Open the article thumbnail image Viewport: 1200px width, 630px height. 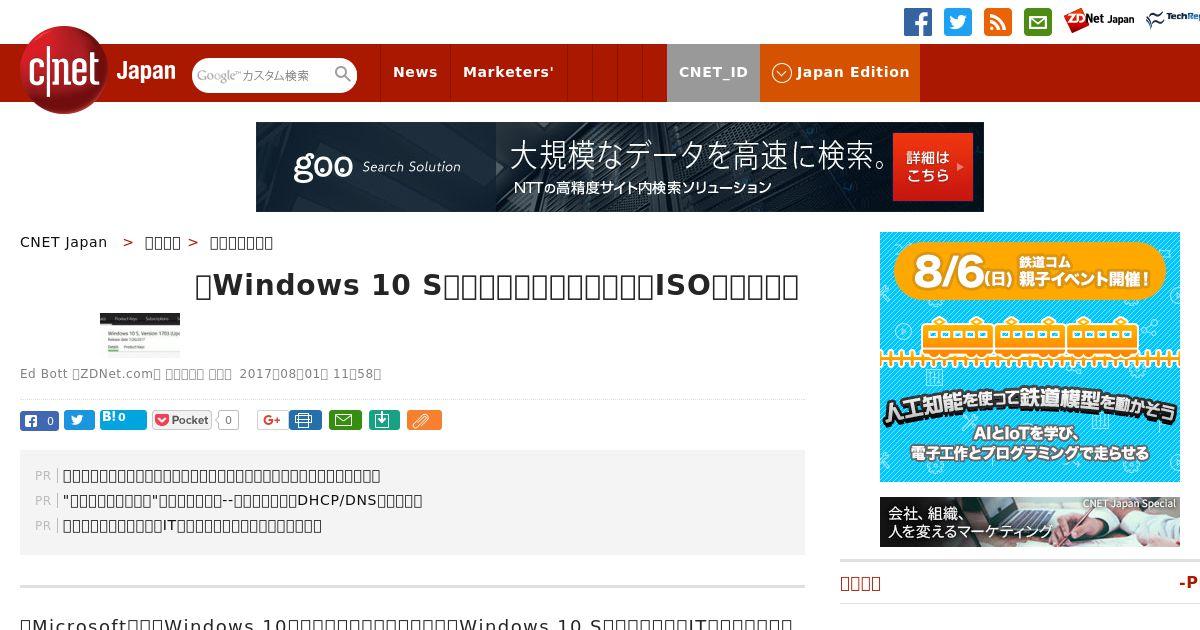pos(140,335)
